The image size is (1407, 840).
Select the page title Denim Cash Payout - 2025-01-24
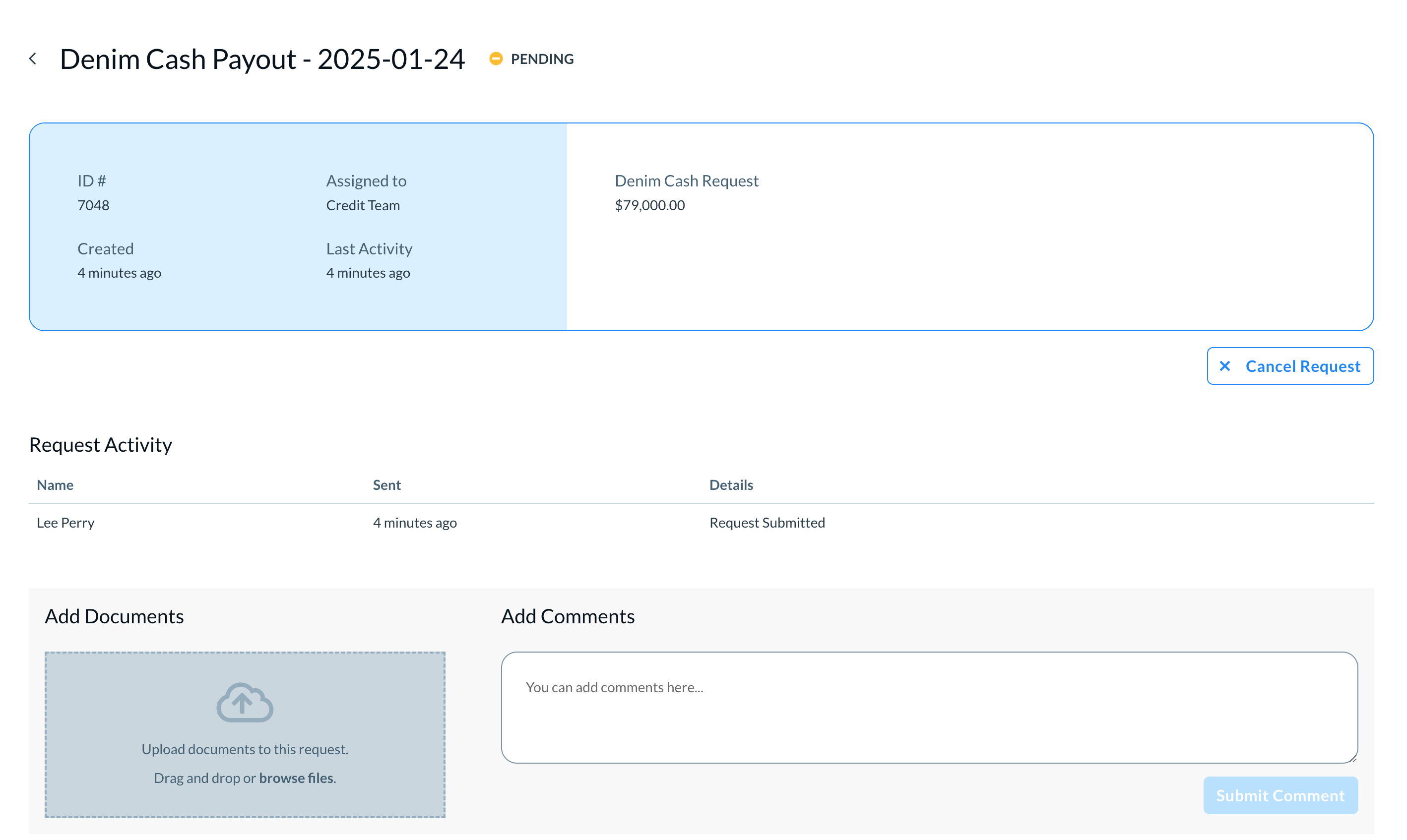coord(263,59)
